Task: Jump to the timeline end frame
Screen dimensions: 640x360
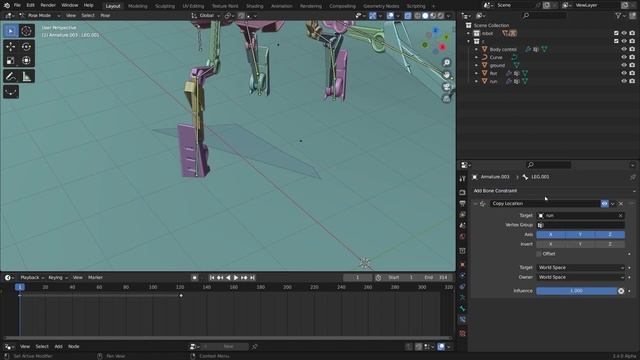Action: (x=252, y=278)
